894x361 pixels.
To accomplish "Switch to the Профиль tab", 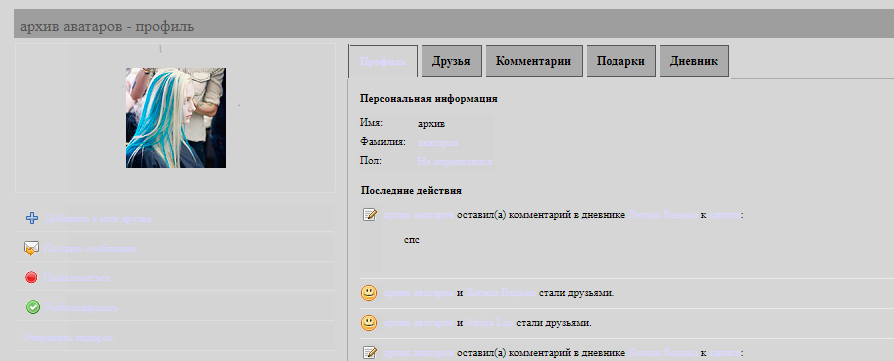I will (383, 61).
